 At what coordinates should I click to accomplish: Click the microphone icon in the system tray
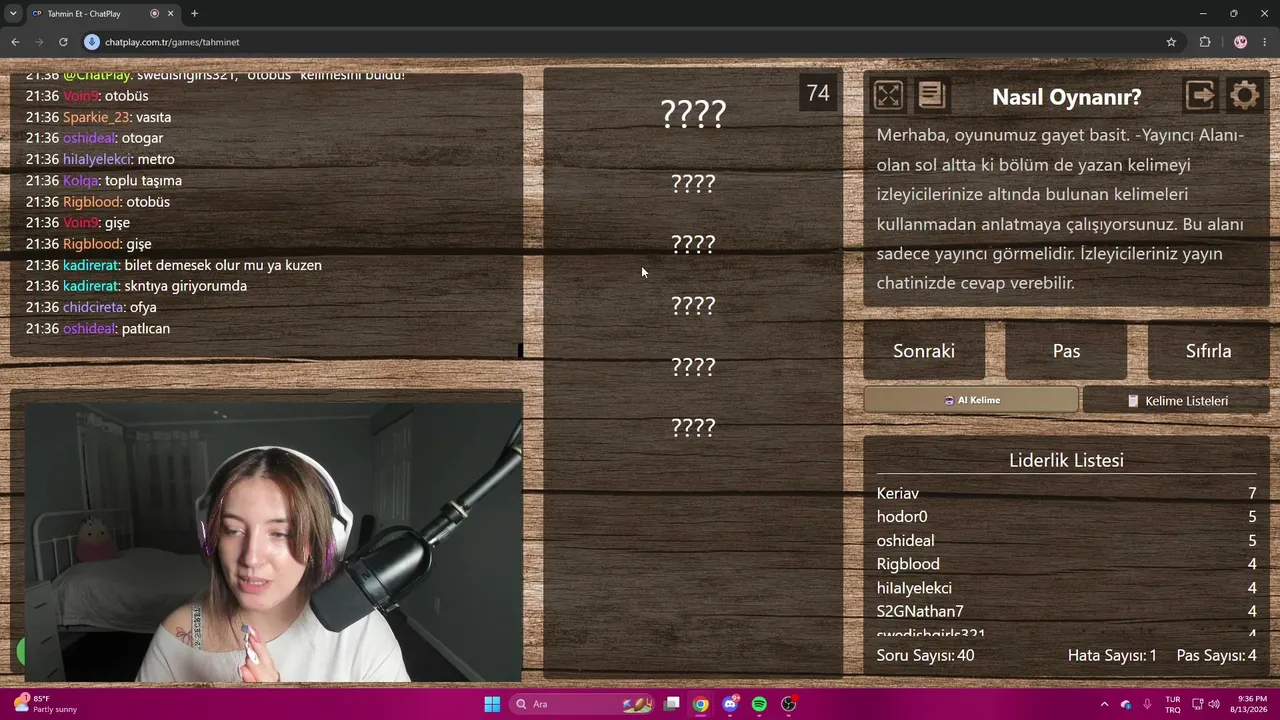coord(1147,704)
